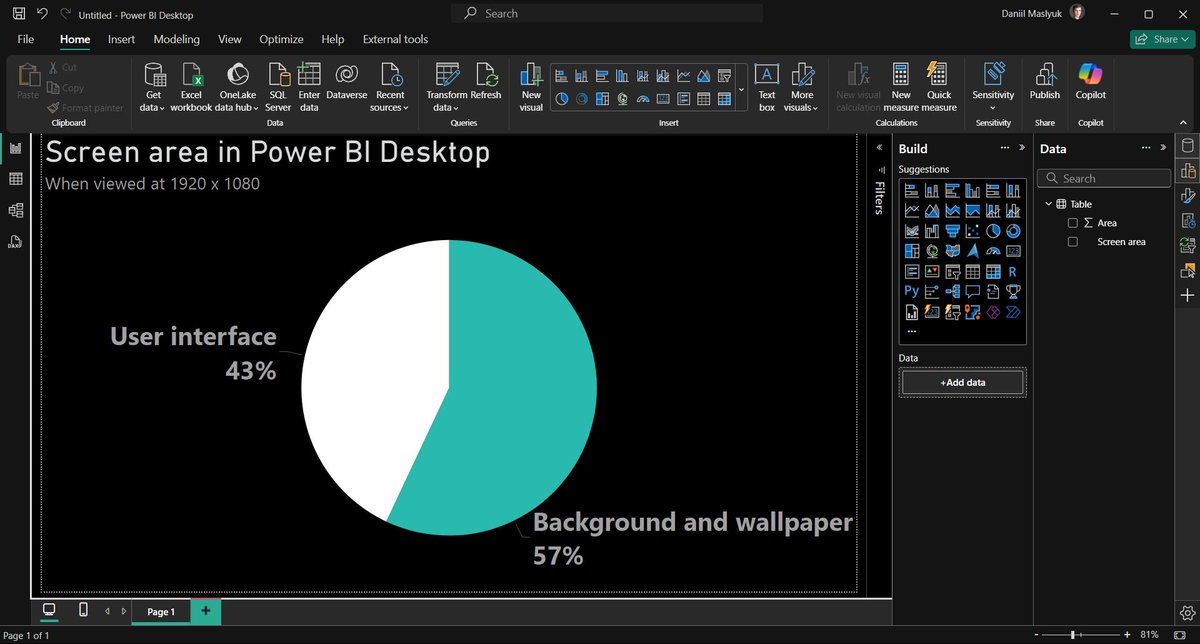Click the save icon in title bar
Image resolution: width=1200 pixels, height=644 pixels.
pos(18,14)
